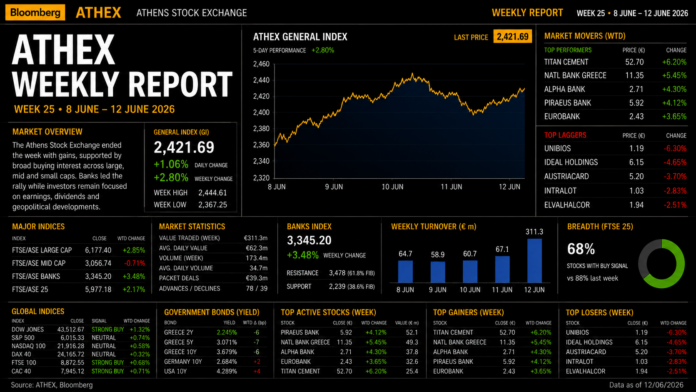This screenshot has height=392, width=696.
Task: Select the orange ATHEX header title
Action: coord(98,12)
